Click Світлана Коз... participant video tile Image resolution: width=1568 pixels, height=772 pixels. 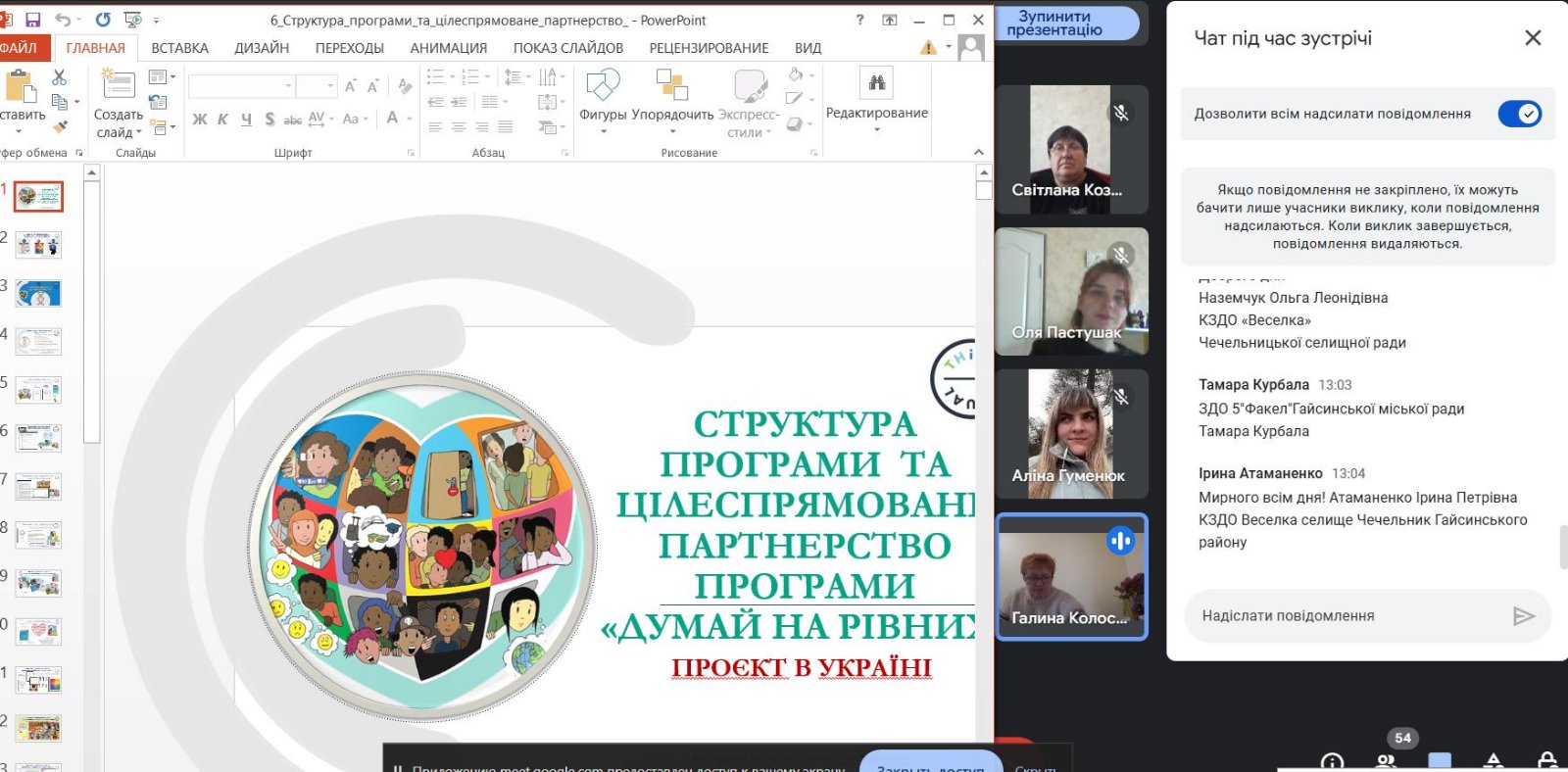click(1071, 149)
